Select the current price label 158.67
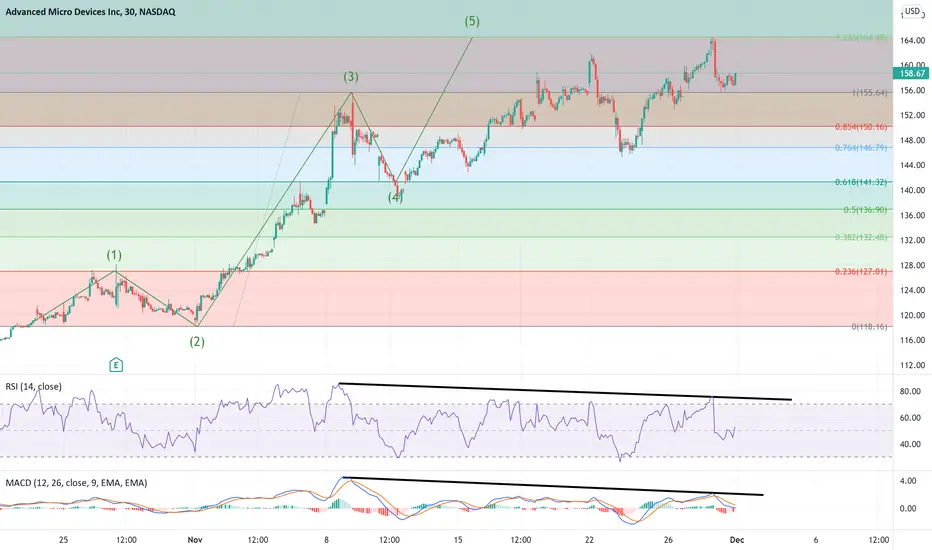The width and height of the screenshot is (932, 550). [911, 74]
